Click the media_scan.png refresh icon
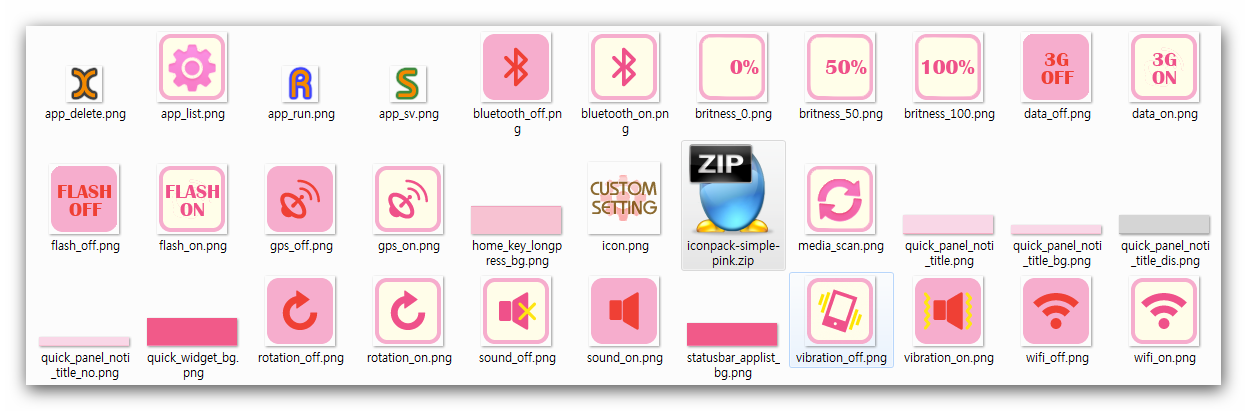Viewport: 1247px width, 411px height. pos(840,199)
